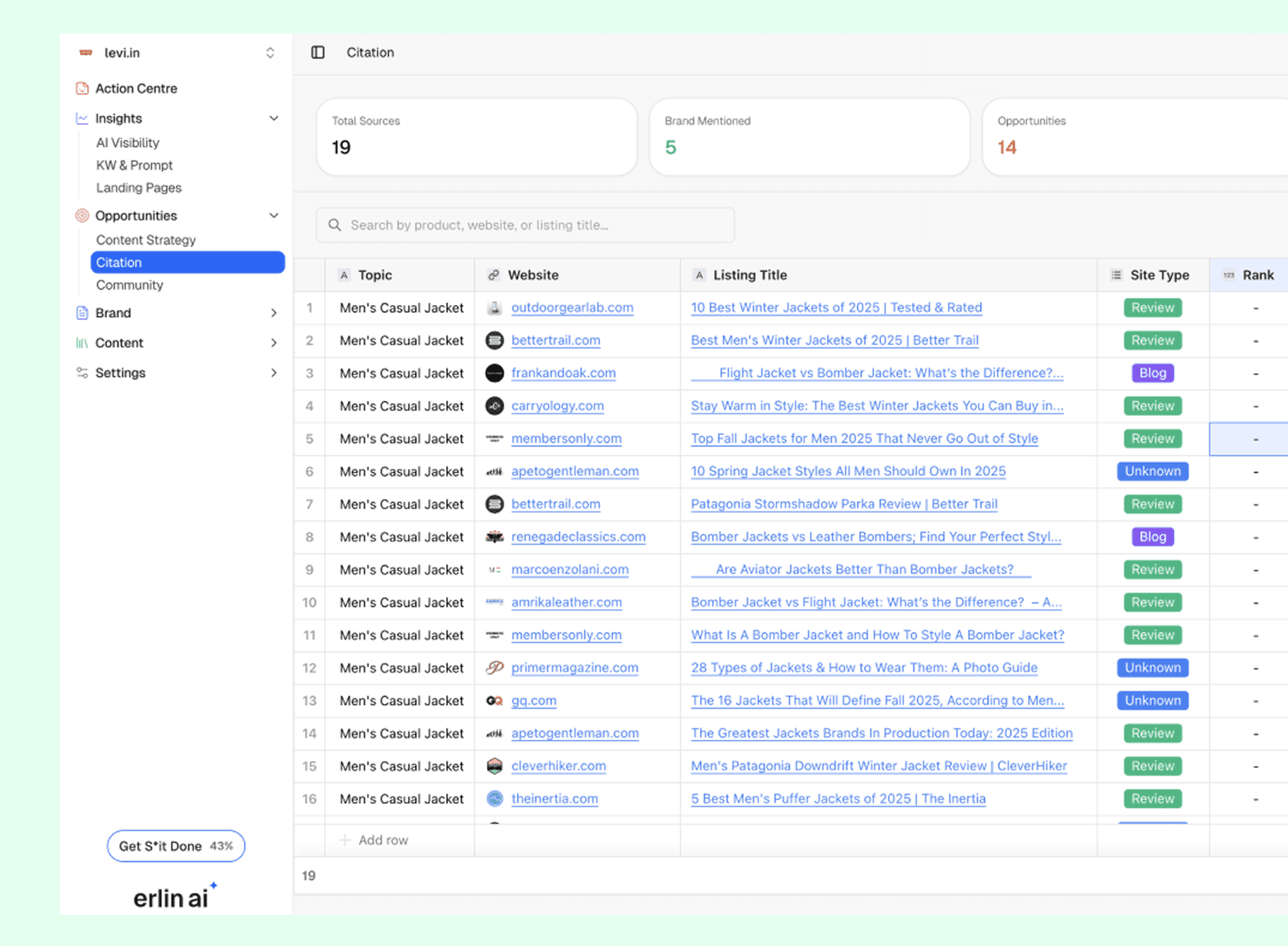The image size is (1288, 946).
Task: Open the 28 Types of Jackets listing link
Action: [x=864, y=668]
